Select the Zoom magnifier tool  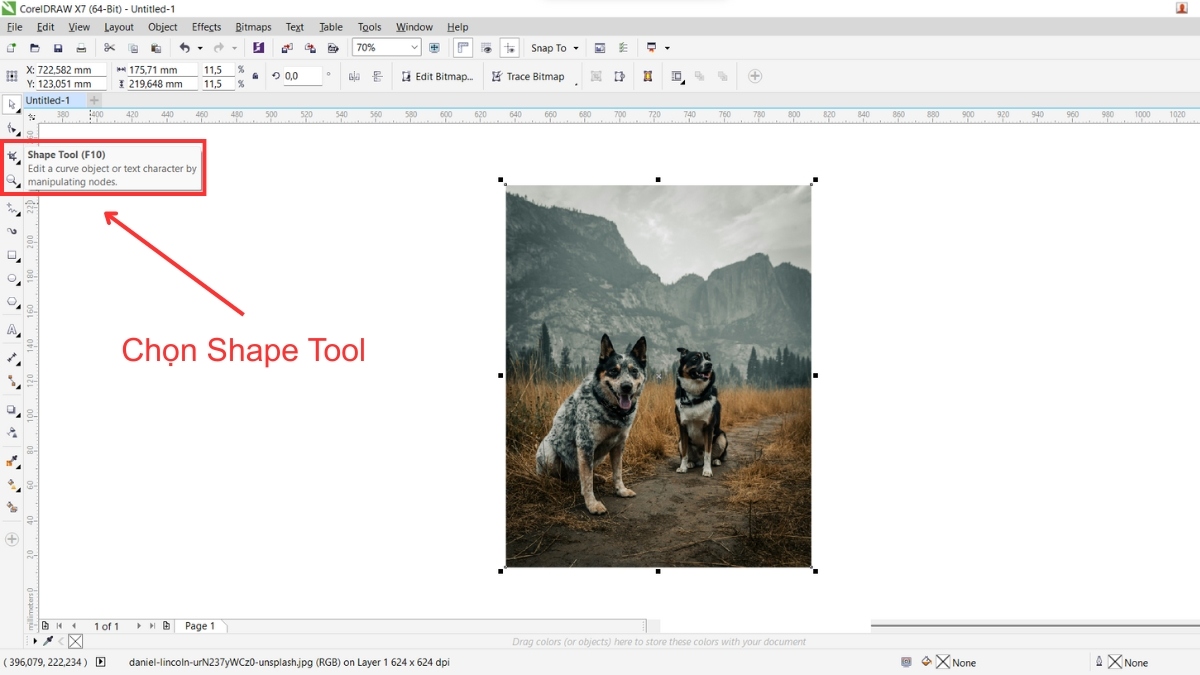coord(12,181)
